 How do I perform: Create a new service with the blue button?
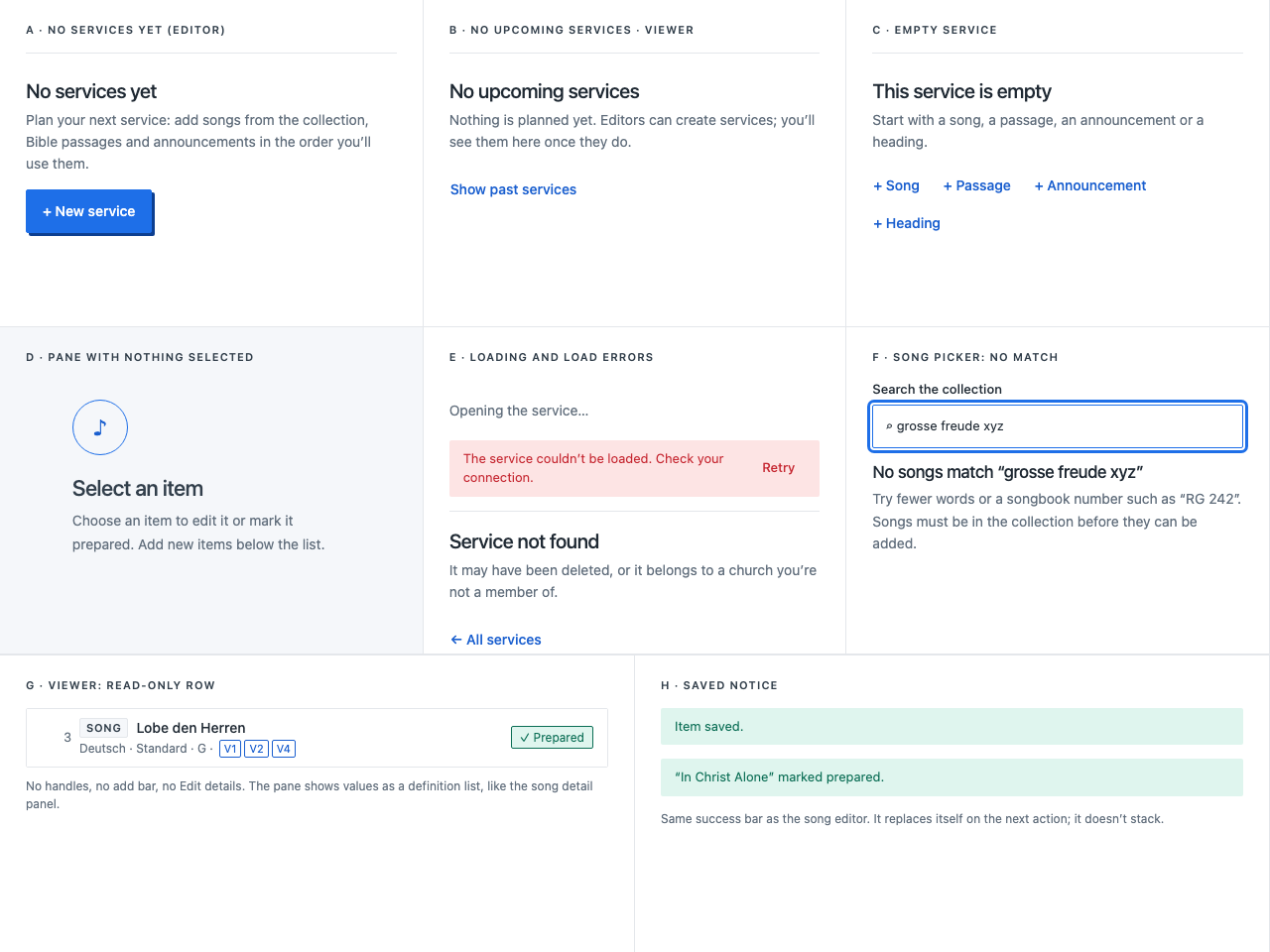coord(88,211)
